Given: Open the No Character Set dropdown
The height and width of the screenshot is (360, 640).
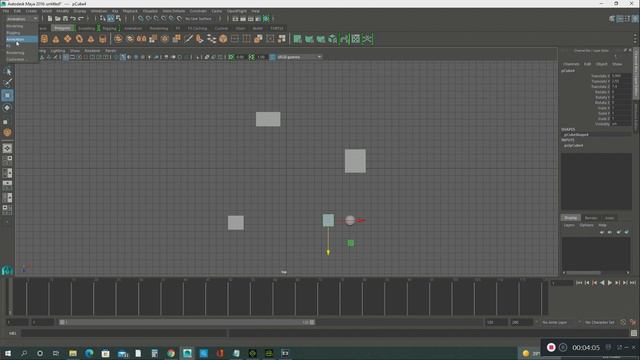Looking at the screenshot, I should pyautogui.click(x=600, y=322).
